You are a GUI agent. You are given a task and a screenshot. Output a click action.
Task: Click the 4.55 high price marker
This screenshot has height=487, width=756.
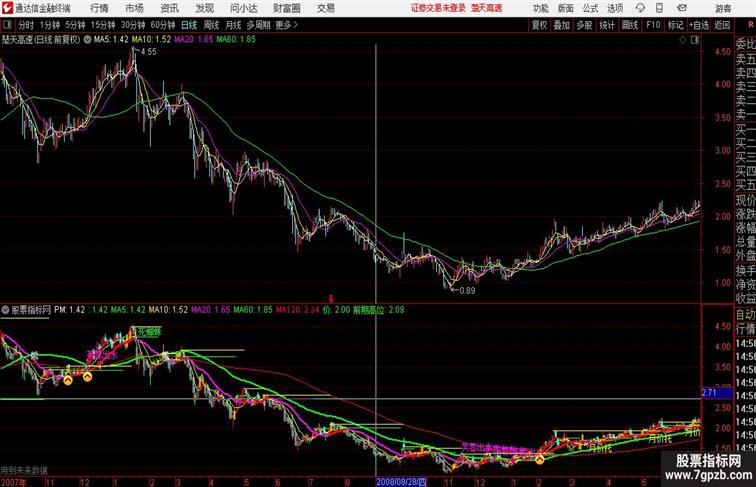coord(148,52)
